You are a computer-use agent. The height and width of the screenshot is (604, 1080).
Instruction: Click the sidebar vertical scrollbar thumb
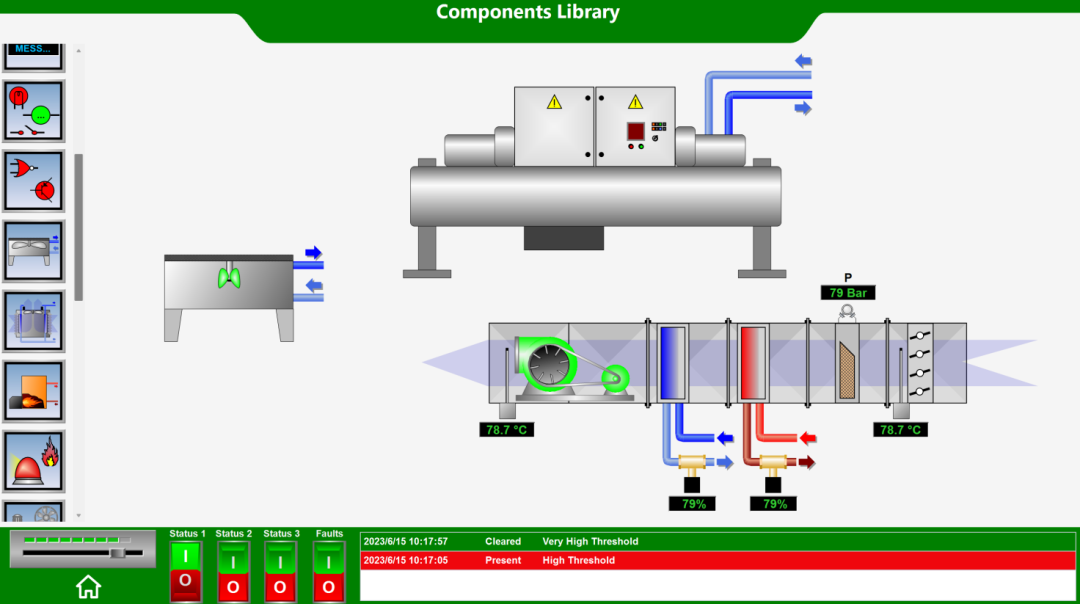tap(79, 227)
